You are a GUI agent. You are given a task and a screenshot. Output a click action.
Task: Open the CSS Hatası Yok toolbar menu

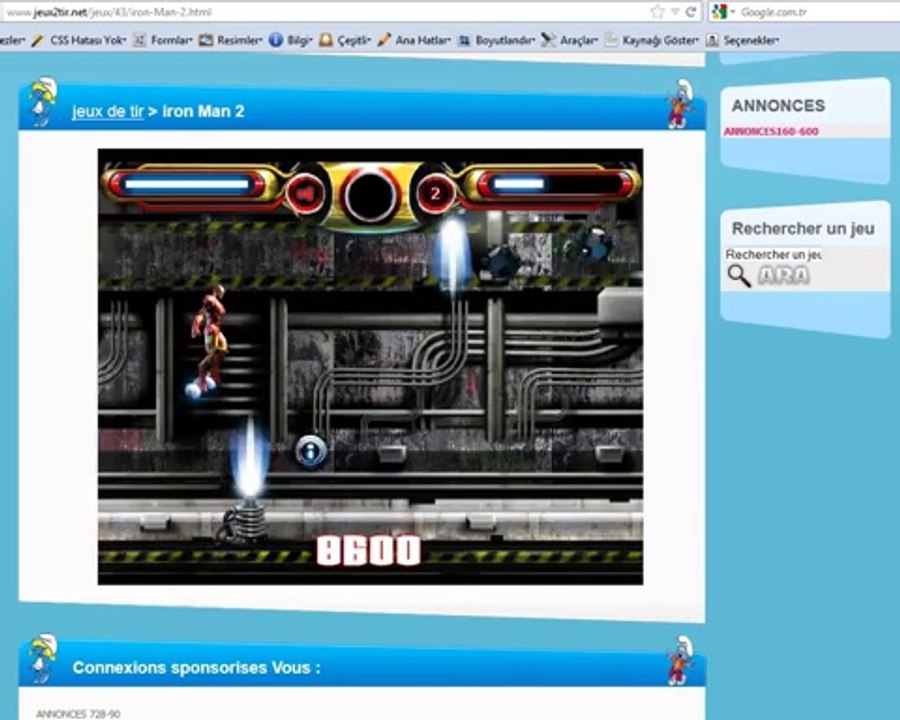click(x=79, y=40)
